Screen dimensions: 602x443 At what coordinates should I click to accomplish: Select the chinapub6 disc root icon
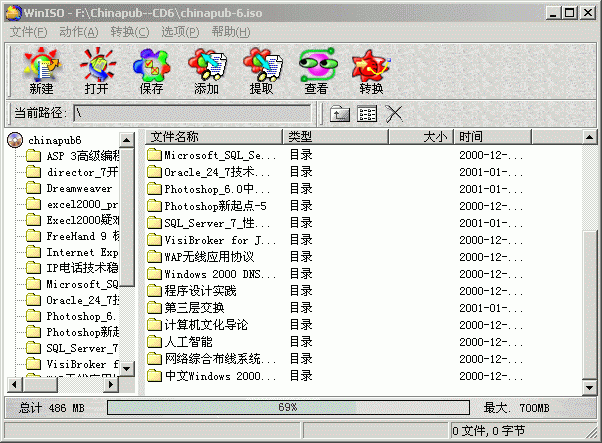pos(15,140)
